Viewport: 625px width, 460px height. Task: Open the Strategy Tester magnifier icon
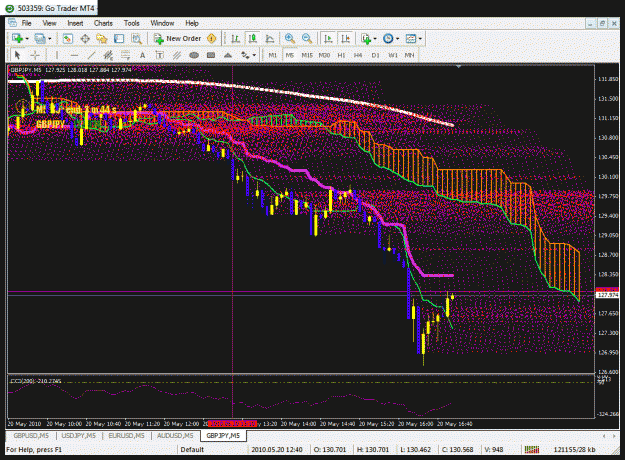136,39
